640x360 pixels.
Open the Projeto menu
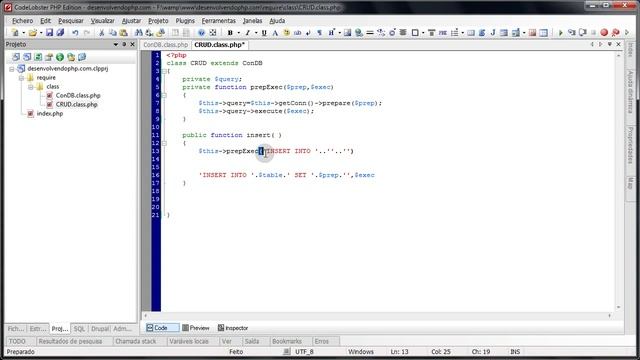coord(158,20)
